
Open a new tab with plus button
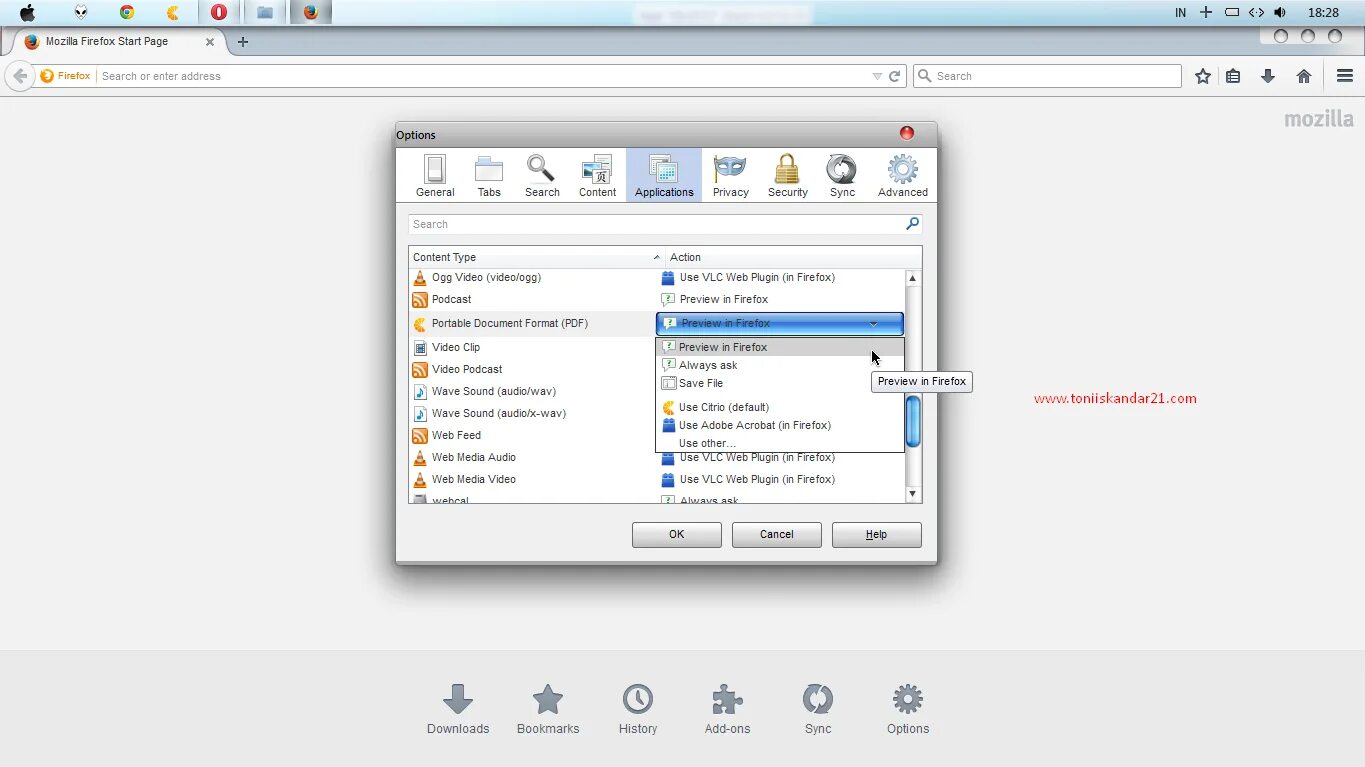point(242,42)
